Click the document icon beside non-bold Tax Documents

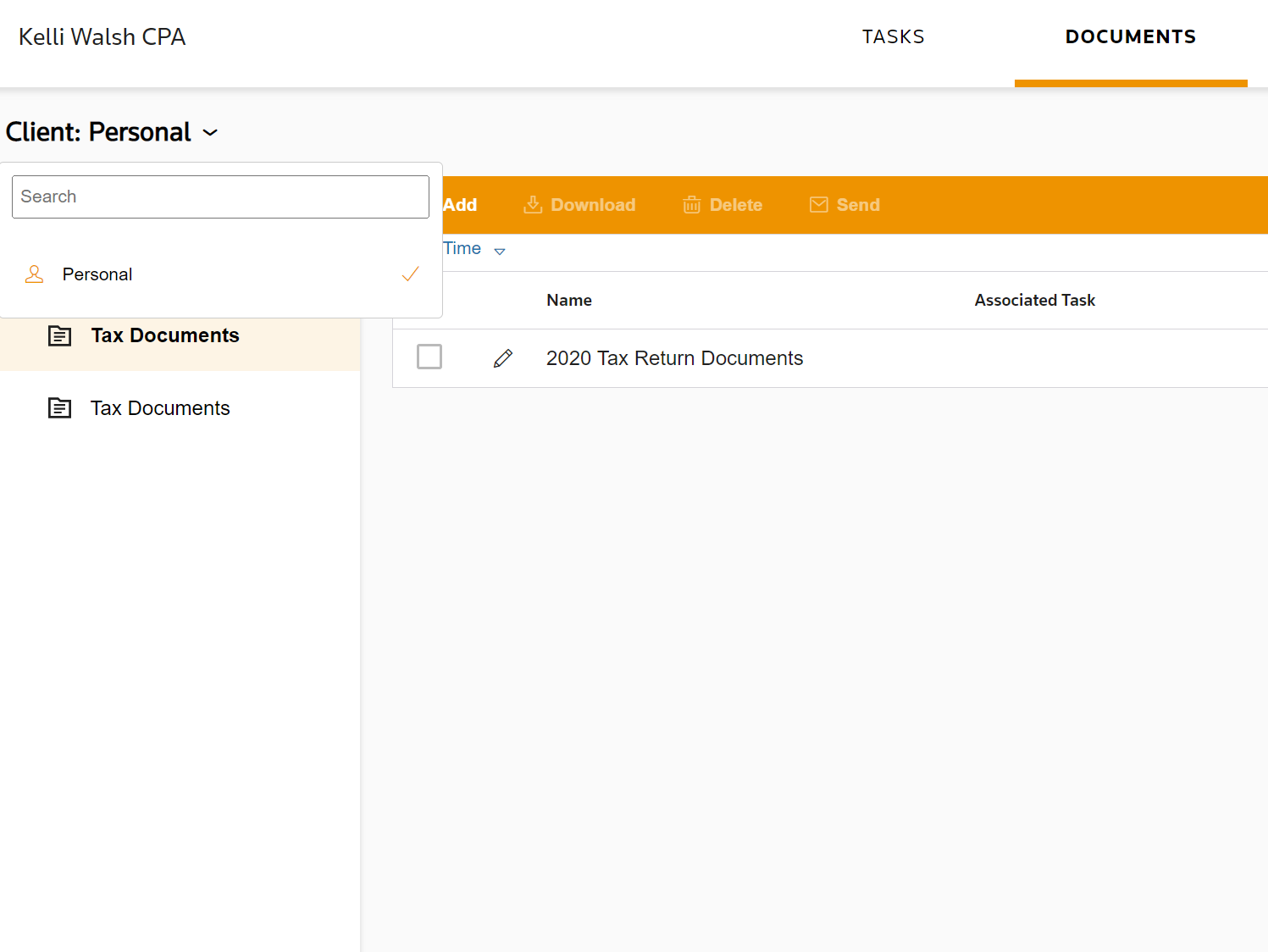pos(59,408)
